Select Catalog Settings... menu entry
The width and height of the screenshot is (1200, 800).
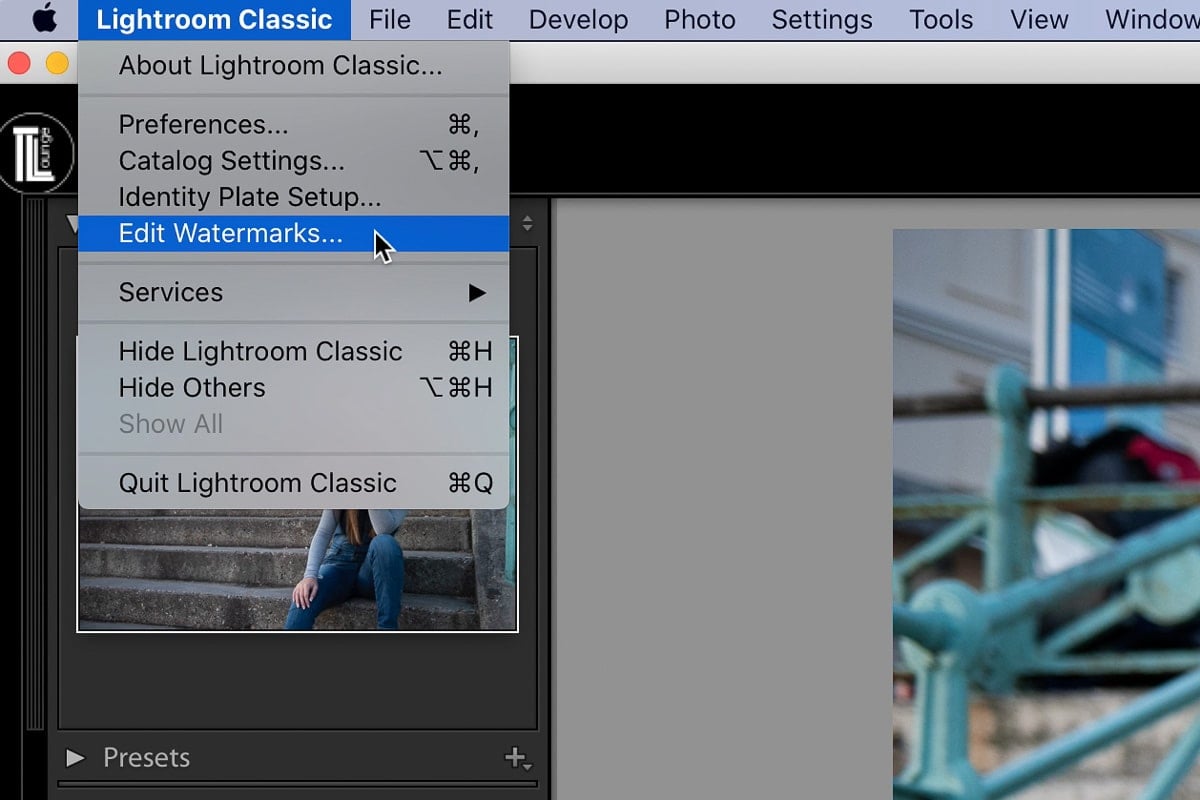(x=293, y=161)
